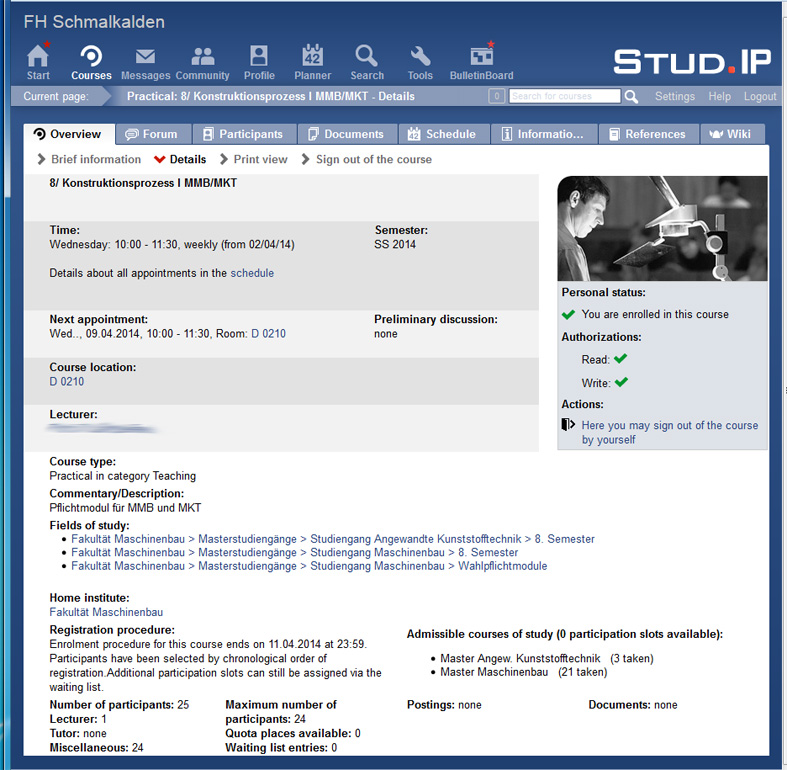The width and height of the screenshot is (787, 770).
Task: Click the FH Schmalkalden title
Action: (94, 22)
